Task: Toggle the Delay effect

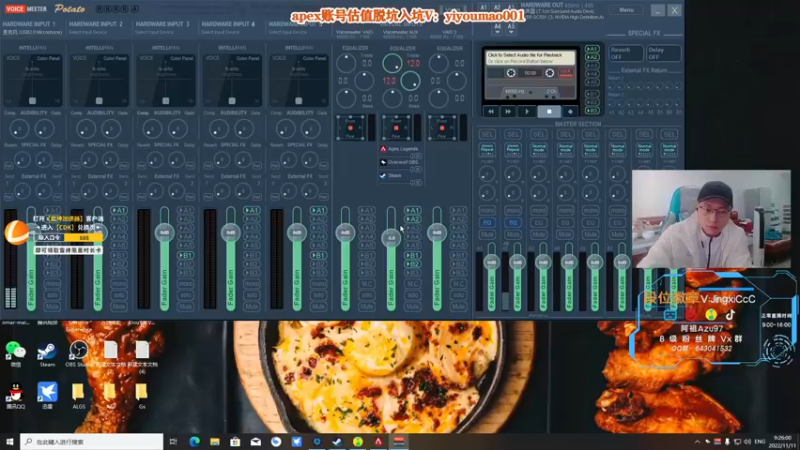Action: pos(663,53)
